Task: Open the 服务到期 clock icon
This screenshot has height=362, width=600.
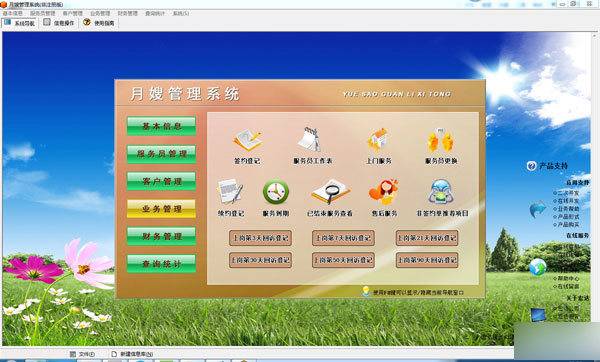Action: tap(276, 192)
